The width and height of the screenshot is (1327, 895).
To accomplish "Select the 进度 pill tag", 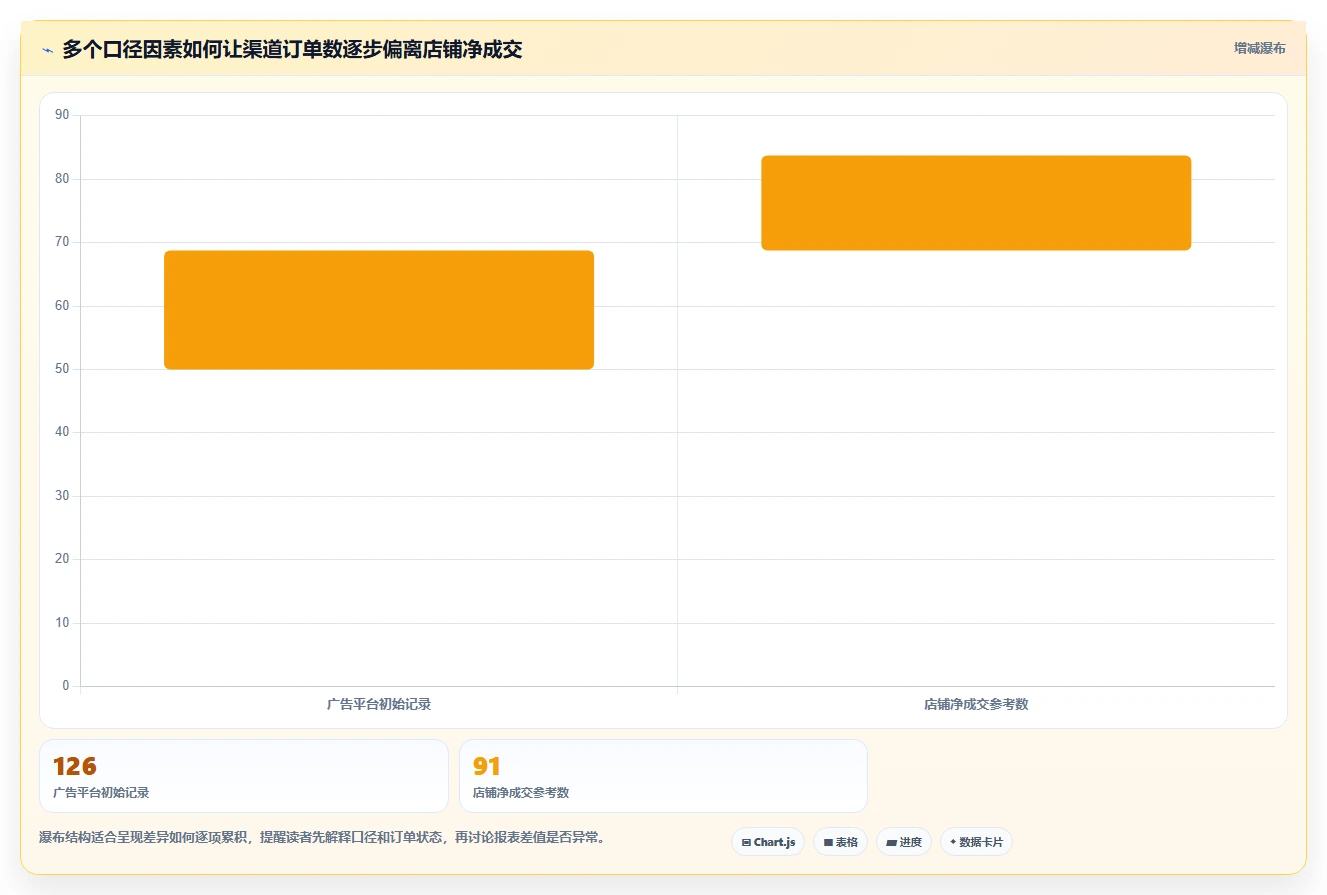I will click(x=904, y=842).
